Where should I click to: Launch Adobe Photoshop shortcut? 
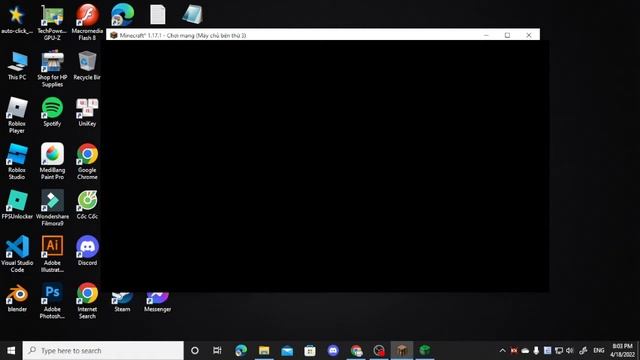click(x=52, y=301)
